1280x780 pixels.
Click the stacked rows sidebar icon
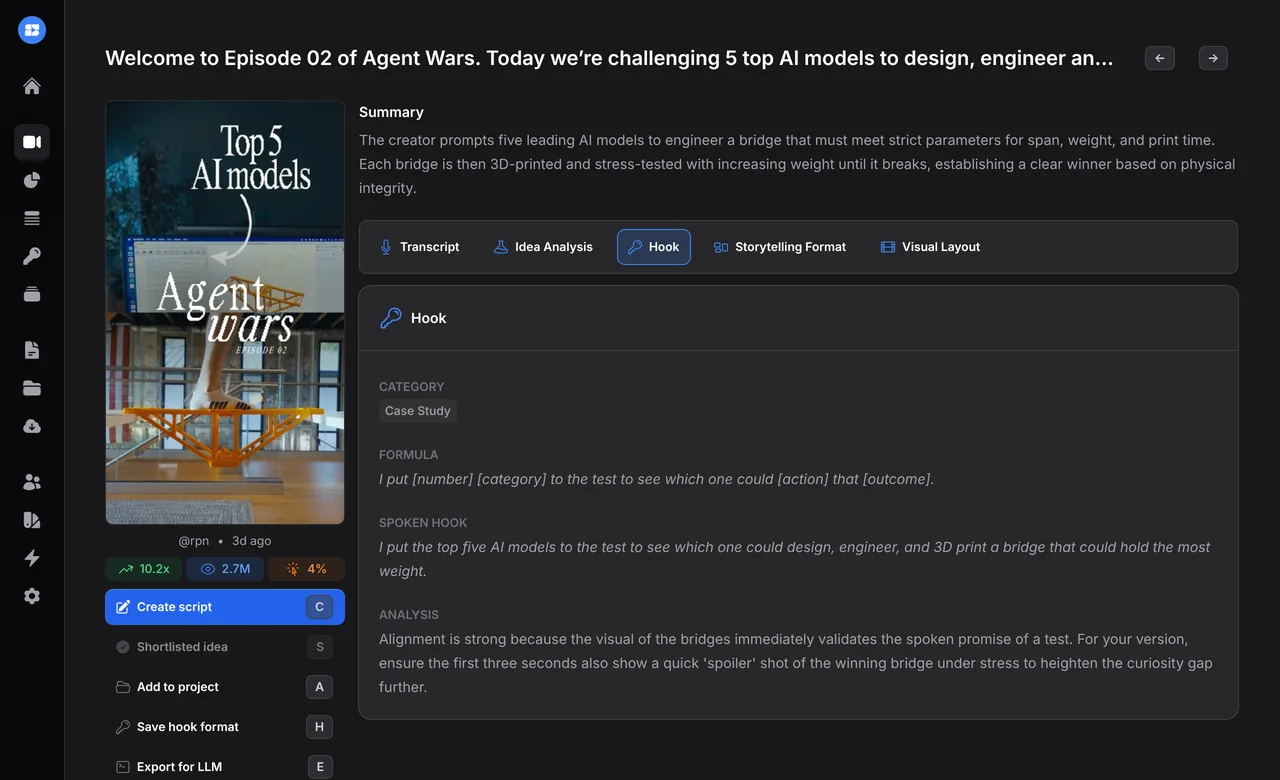tap(32, 218)
